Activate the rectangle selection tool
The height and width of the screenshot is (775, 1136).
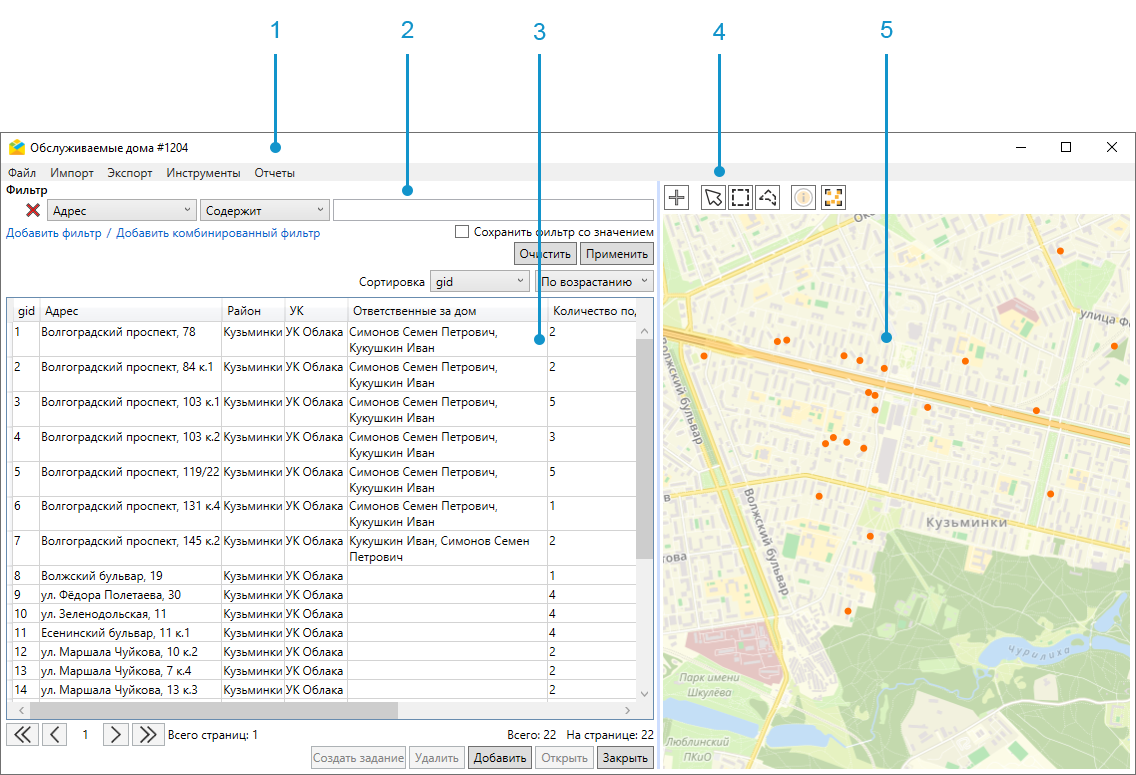740,197
